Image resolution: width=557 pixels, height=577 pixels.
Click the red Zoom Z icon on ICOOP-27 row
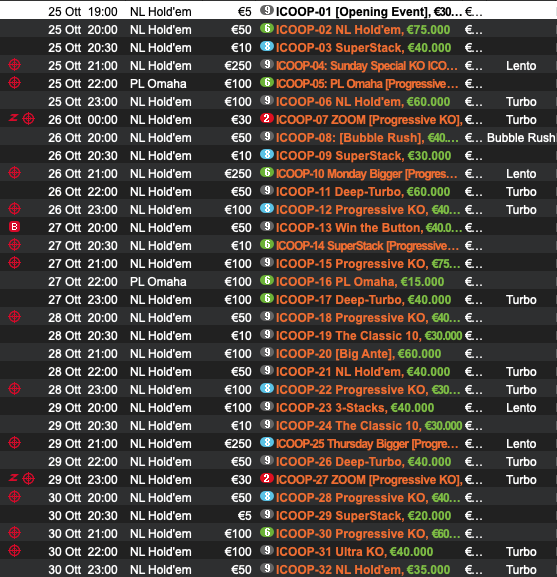point(13,478)
